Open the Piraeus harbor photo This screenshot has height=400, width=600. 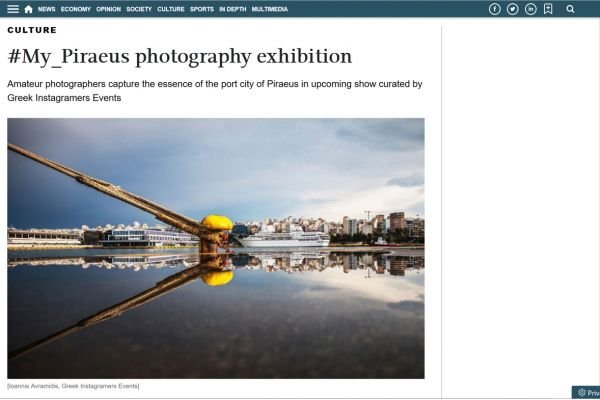[x=215, y=248]
